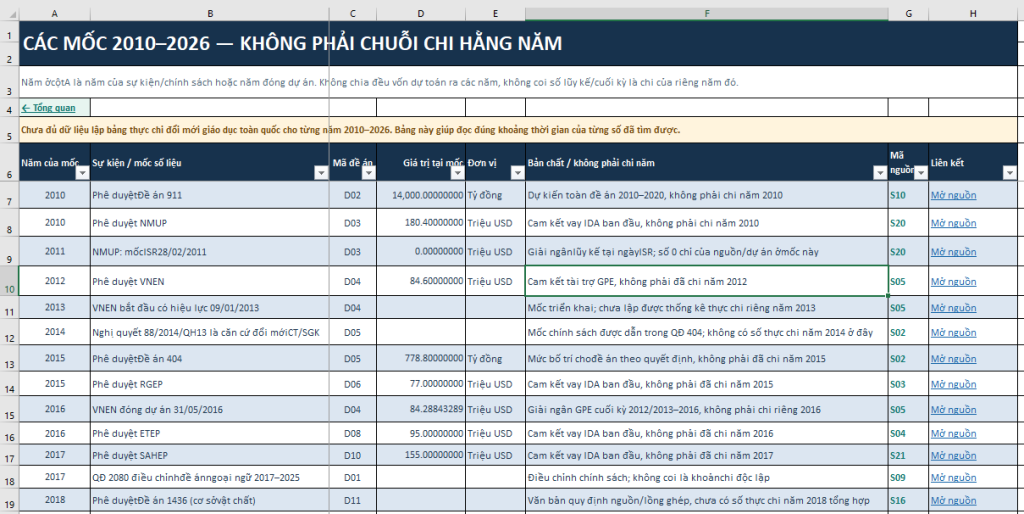Click the title cell CÁC MỐC 2010–2026
1024x514 pixels.
click(519, 43)
